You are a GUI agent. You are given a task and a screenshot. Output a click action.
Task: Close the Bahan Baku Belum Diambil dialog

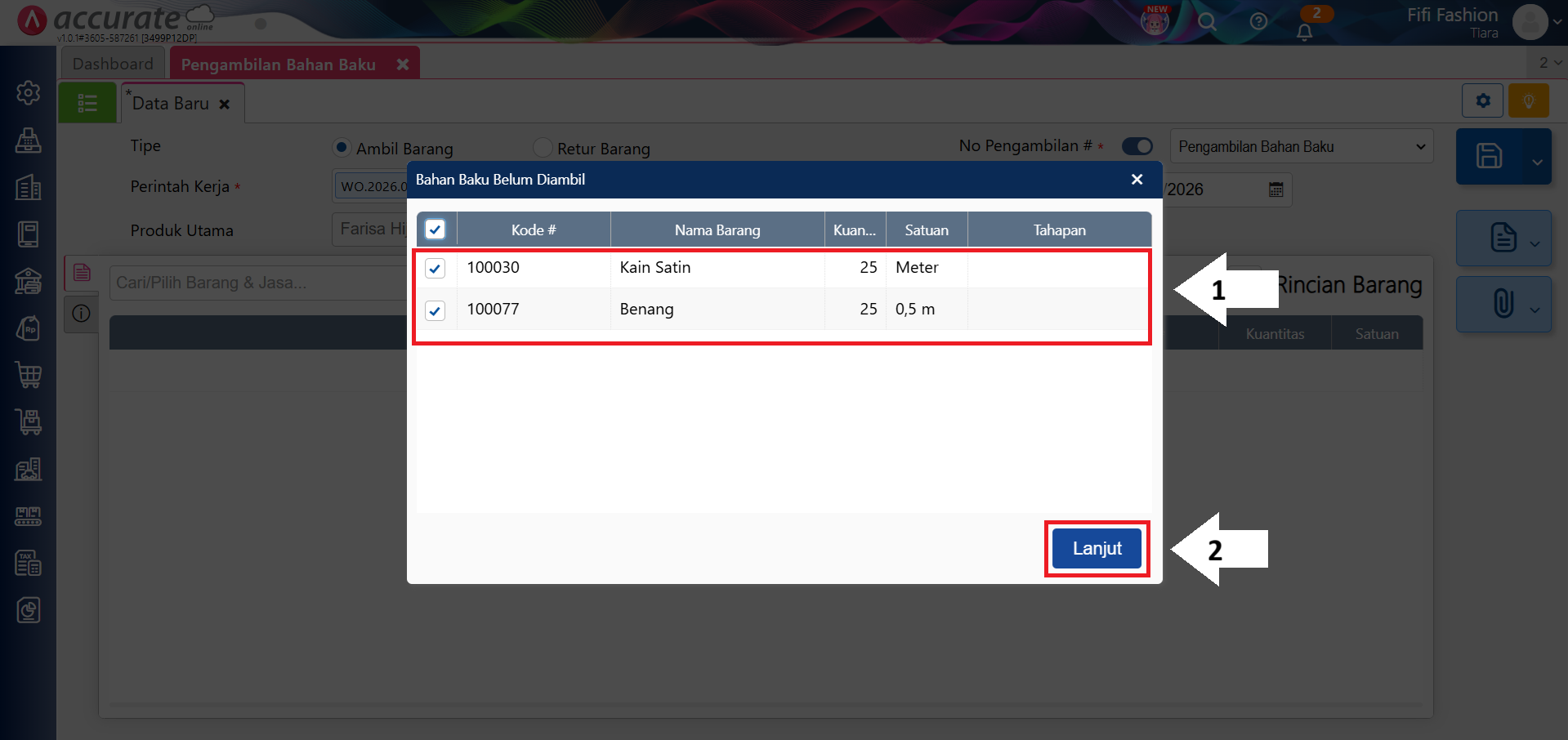click(1137, 180)
